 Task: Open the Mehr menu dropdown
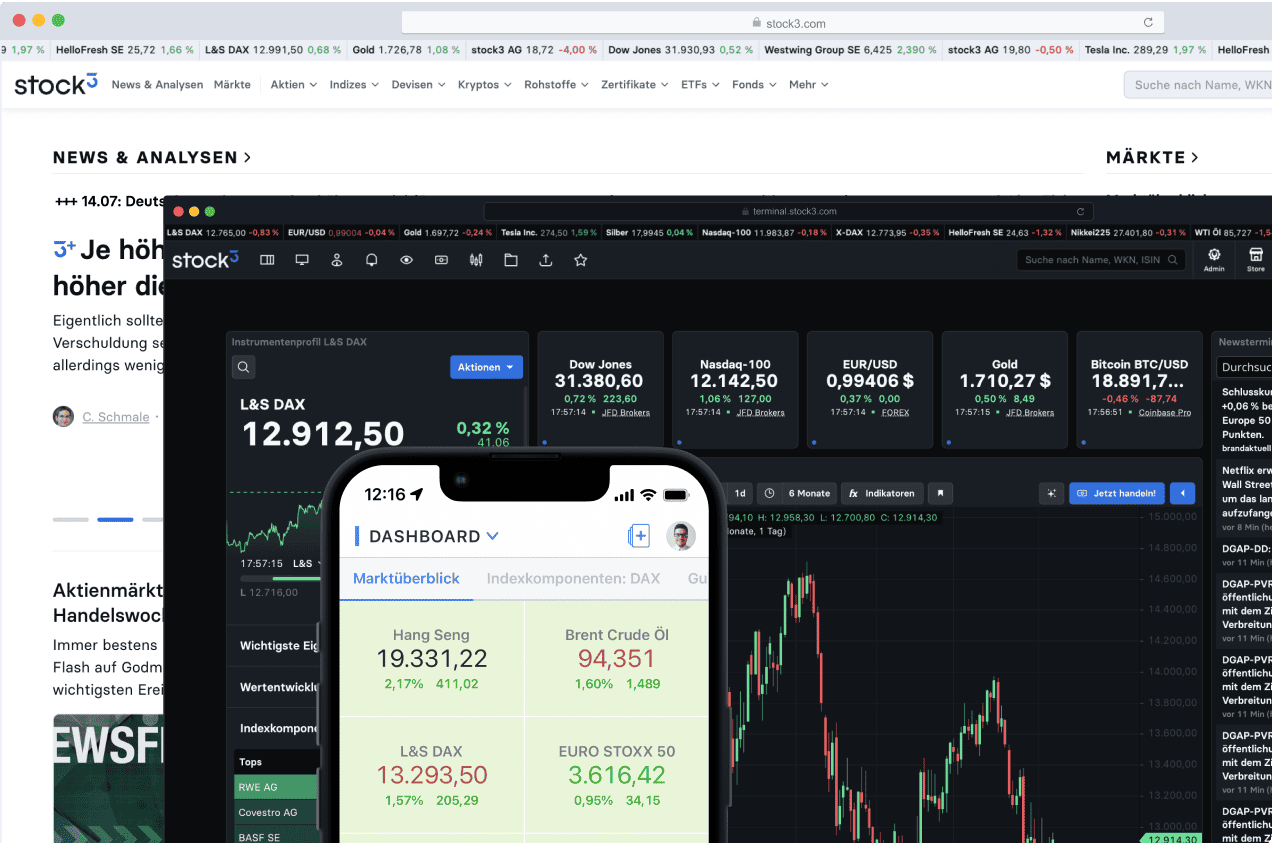point(808,85)
